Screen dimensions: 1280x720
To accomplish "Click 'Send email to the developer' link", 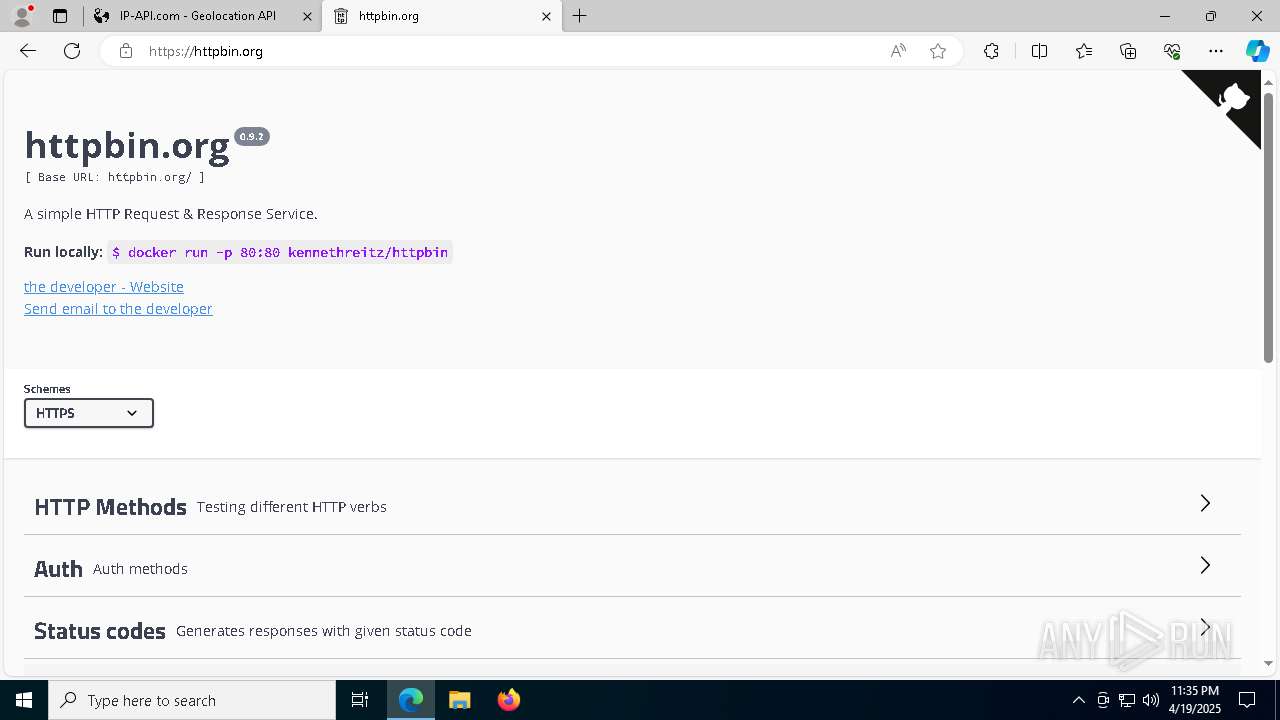I will pos(118,309).
